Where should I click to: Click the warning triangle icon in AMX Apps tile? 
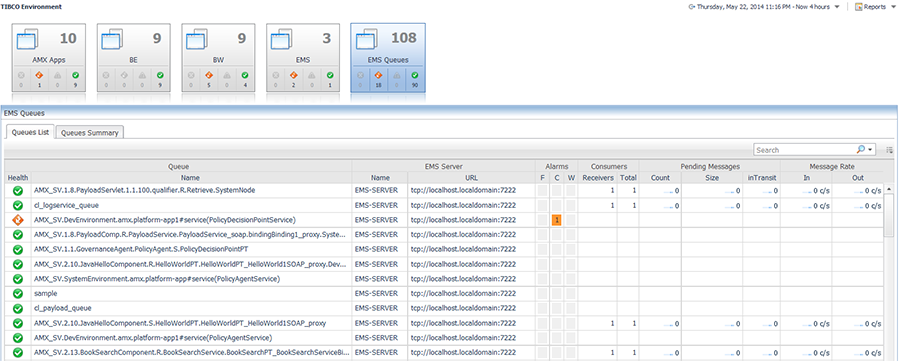click(x=58, y=75)
